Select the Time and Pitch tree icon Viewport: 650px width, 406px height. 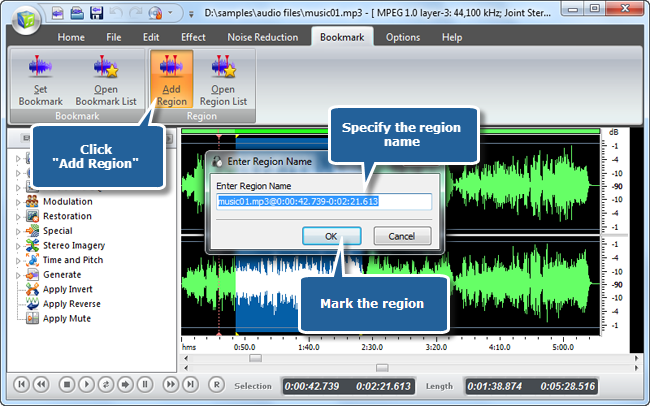click(x=32, y=260)
